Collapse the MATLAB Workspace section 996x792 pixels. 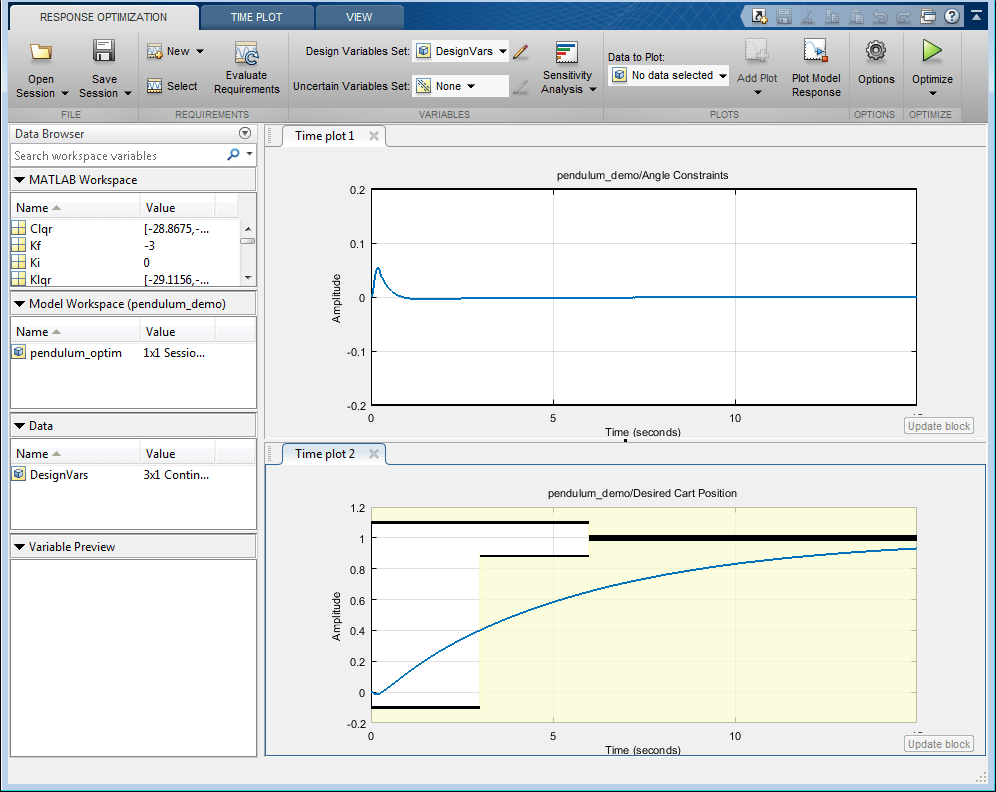coord(20,180)
